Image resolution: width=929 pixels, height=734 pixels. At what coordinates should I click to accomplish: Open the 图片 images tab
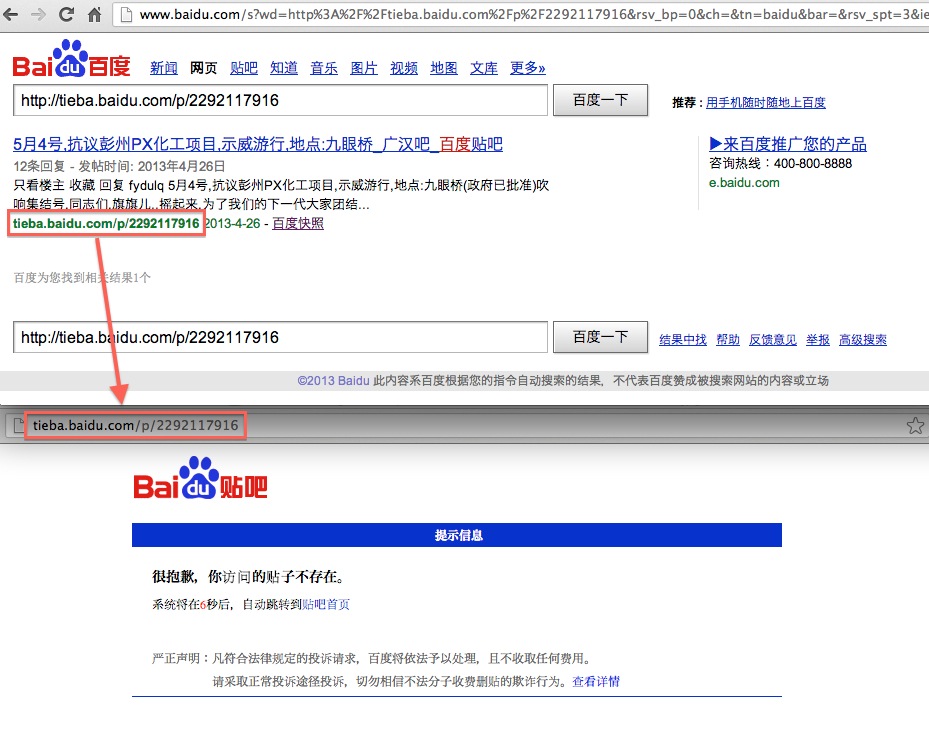(364, 68)
